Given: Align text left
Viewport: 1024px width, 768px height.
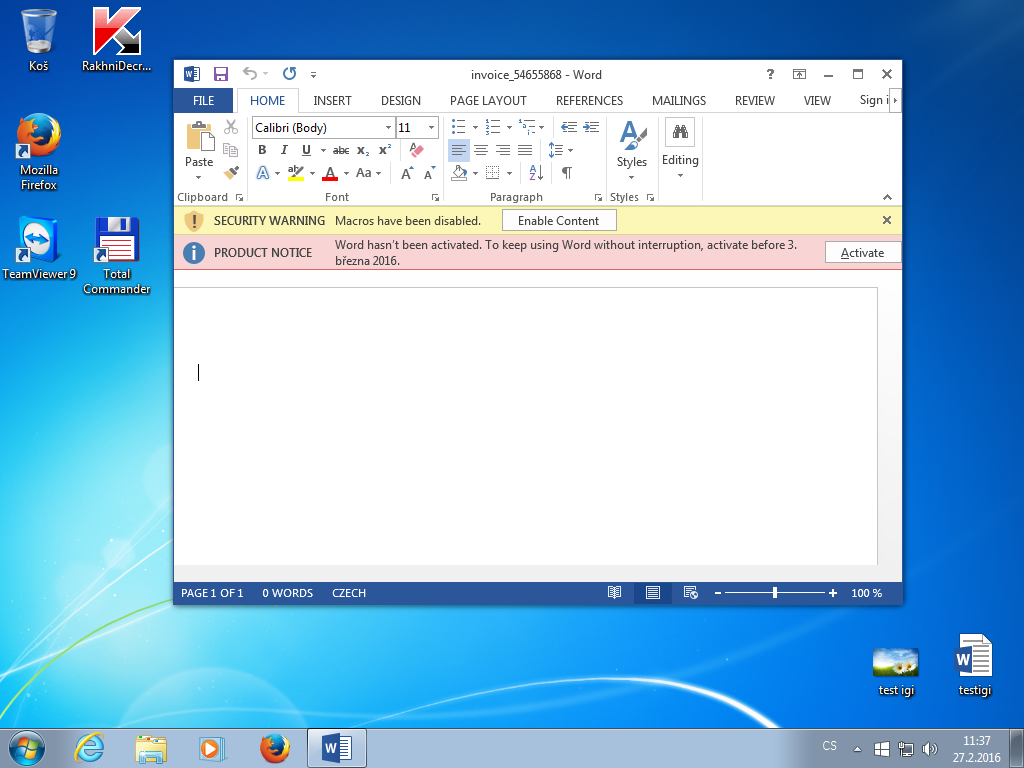Looking at the screenshot, I should coord(459,150).
